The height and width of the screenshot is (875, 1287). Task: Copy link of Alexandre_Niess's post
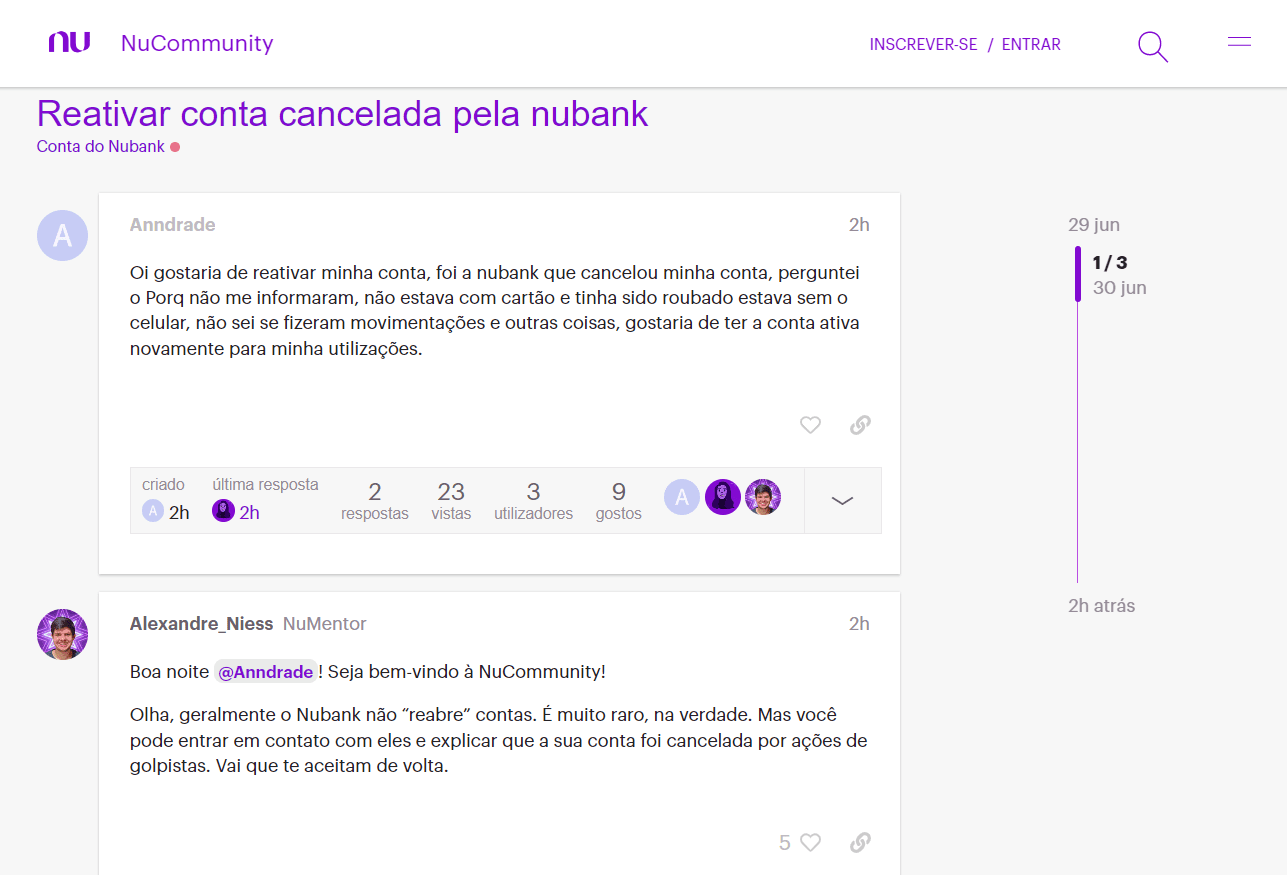(x=860, y=843)
